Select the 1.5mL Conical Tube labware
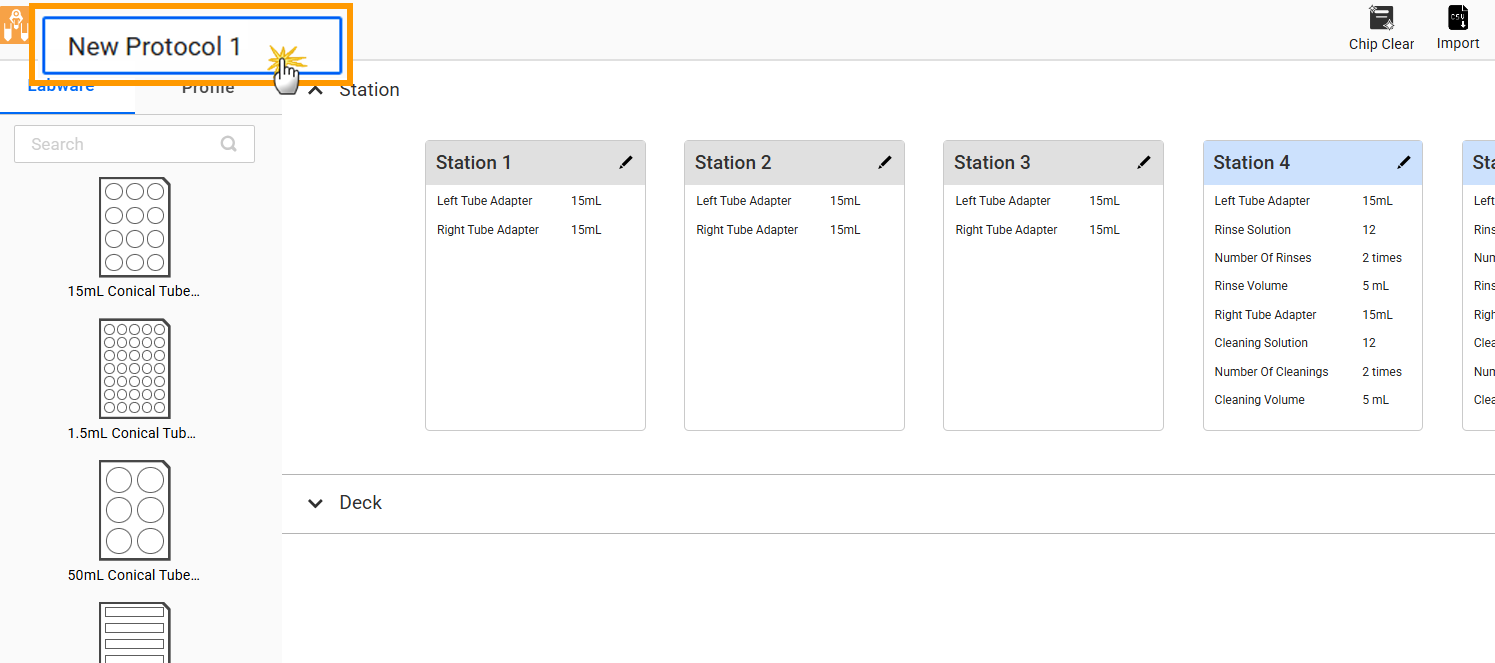 (134, 369)
